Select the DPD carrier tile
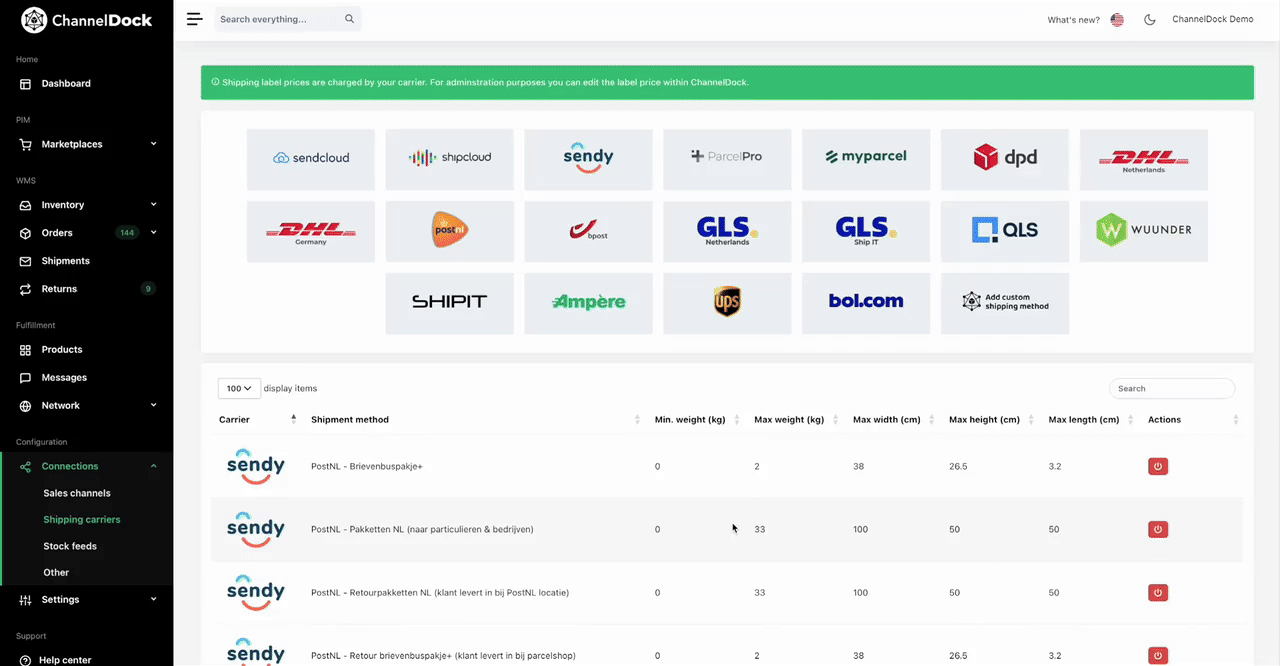 click(1005, 159)
